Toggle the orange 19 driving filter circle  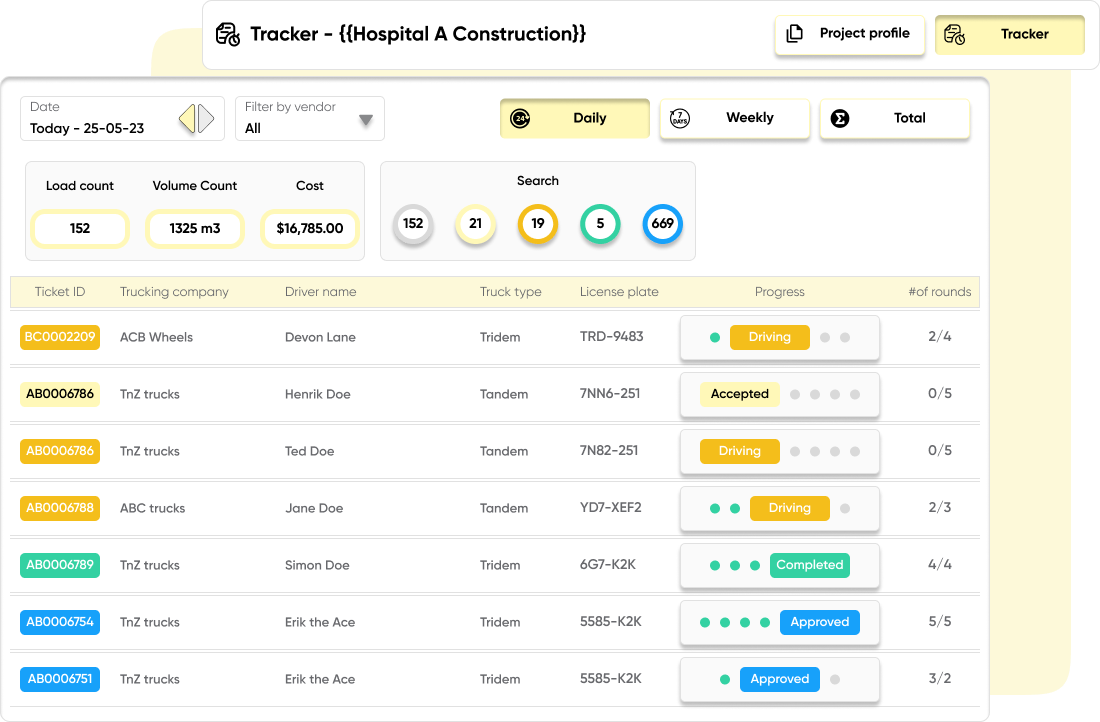point(537,224)
